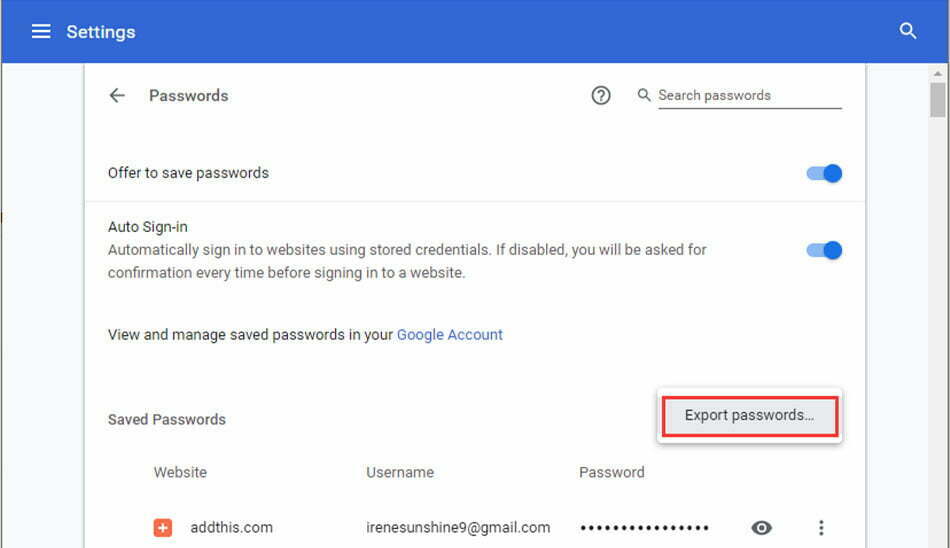Viewport: 950px width, 548px height.
Task: Select the irenesunshine9@gmail.com username
Action: click(458, 527)
